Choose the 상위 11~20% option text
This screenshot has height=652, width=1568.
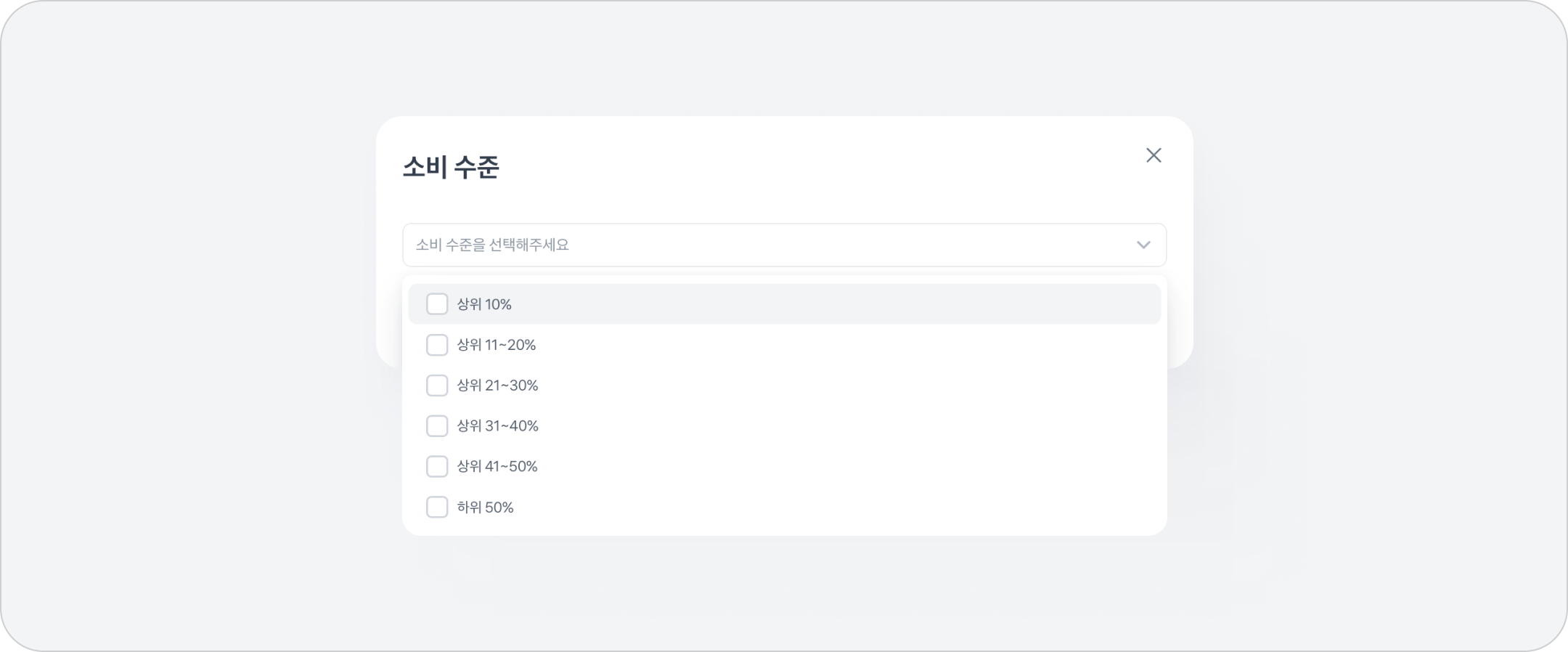497,345
